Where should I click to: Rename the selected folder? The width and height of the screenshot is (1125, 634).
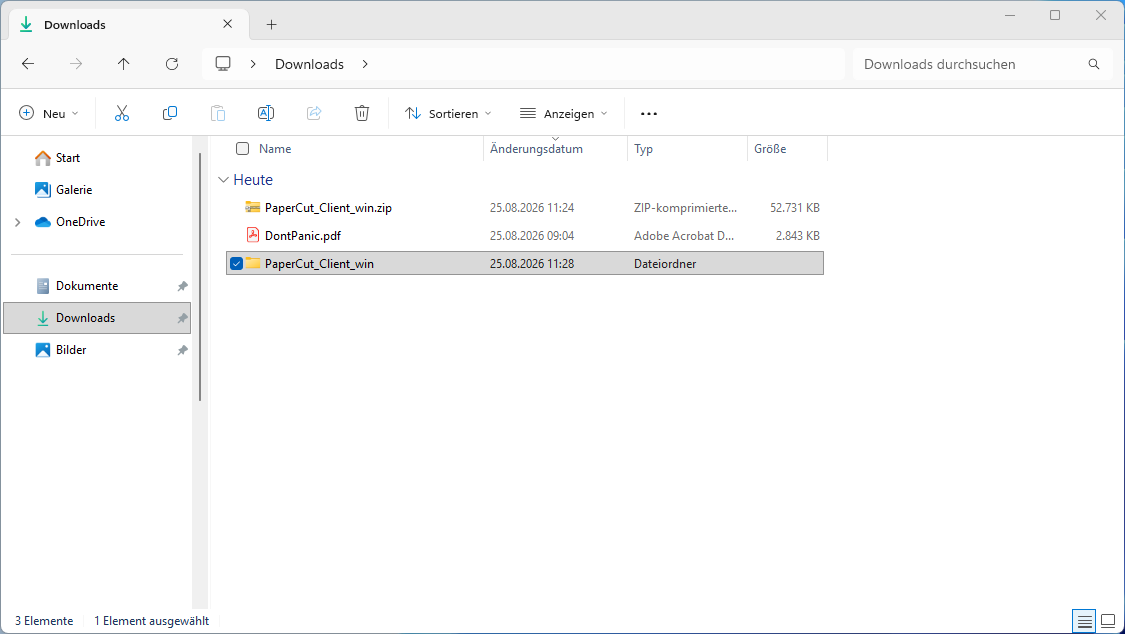(x=265, y=113)
